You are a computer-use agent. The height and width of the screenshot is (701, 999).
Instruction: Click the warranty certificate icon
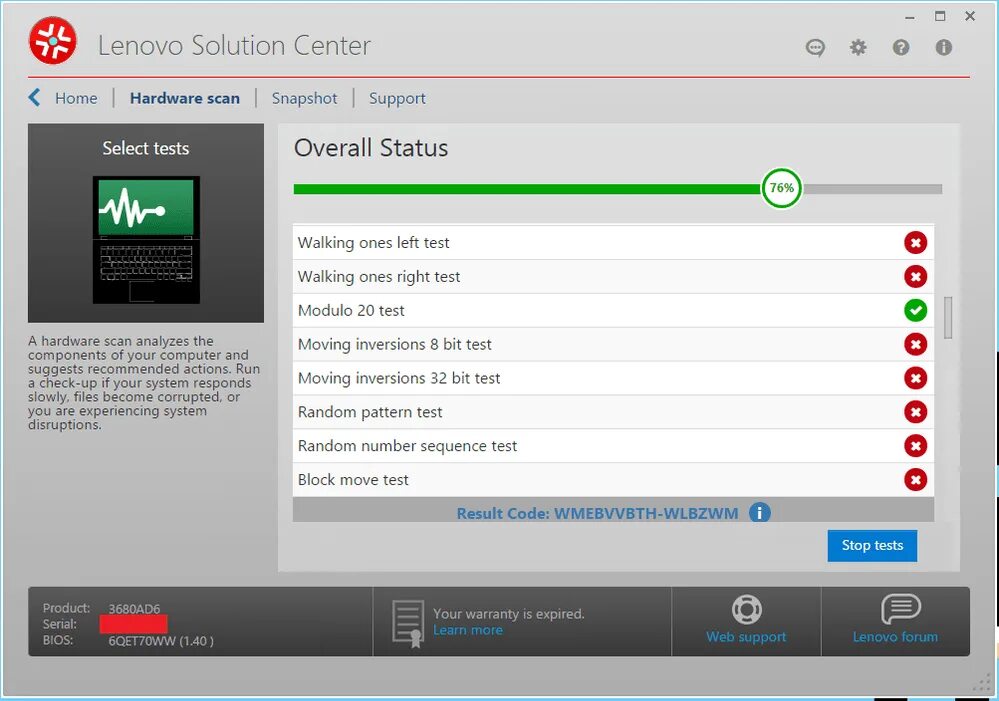tap(408, 623)
